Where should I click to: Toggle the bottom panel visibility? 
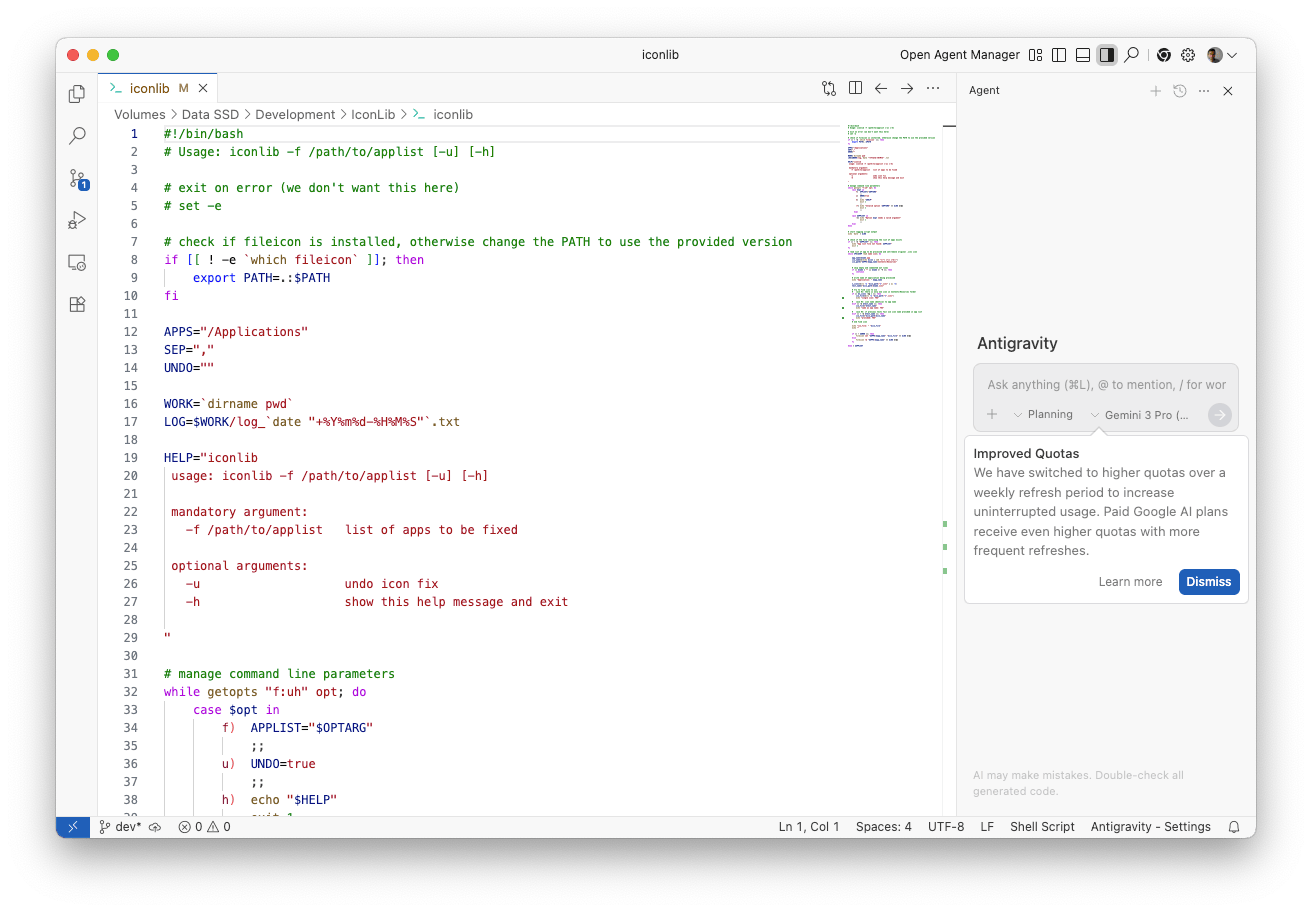1082,55
